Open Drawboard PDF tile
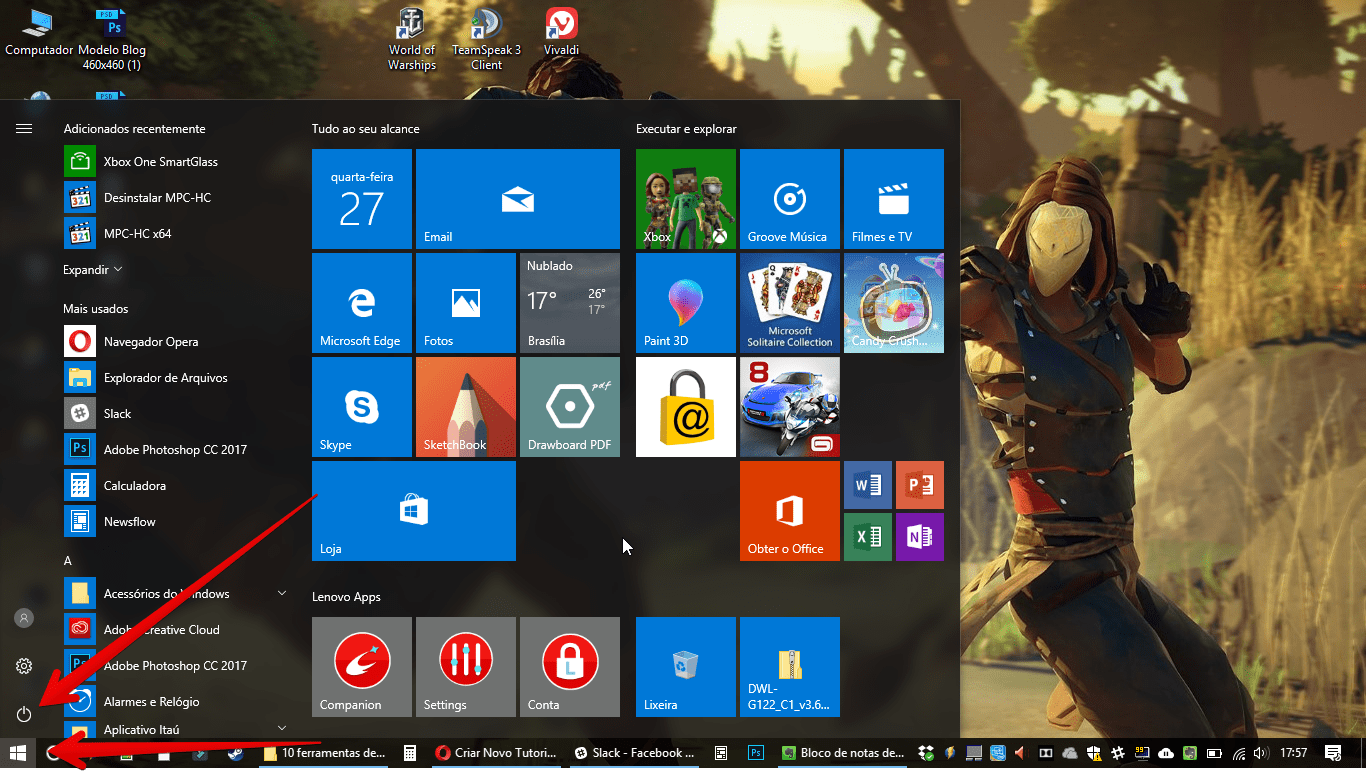 coord(570,407)
